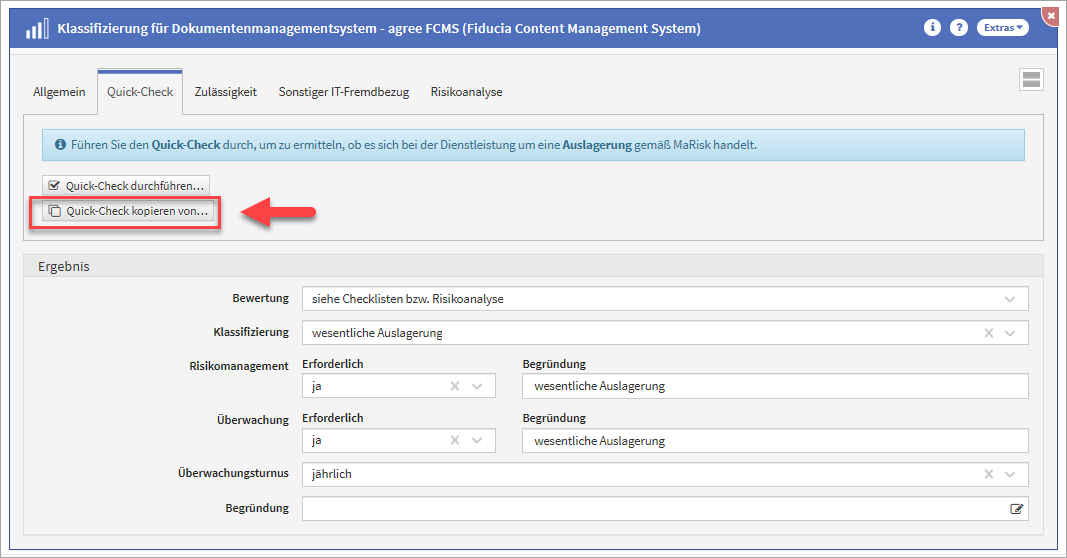Expand the Klassifizierung dropdown arrow
Image resolution: width=1067 pixels, height=558 pixels.
point(1010,333)
